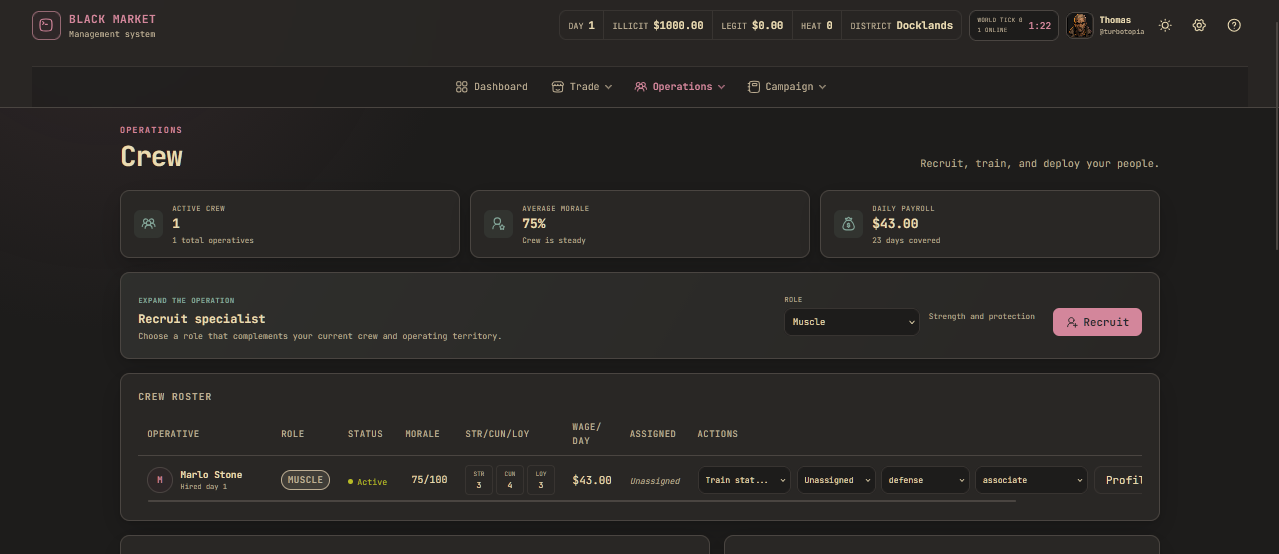Open Marlo Stone's Profile button

pyautogui.click(x=1119, y=480)
